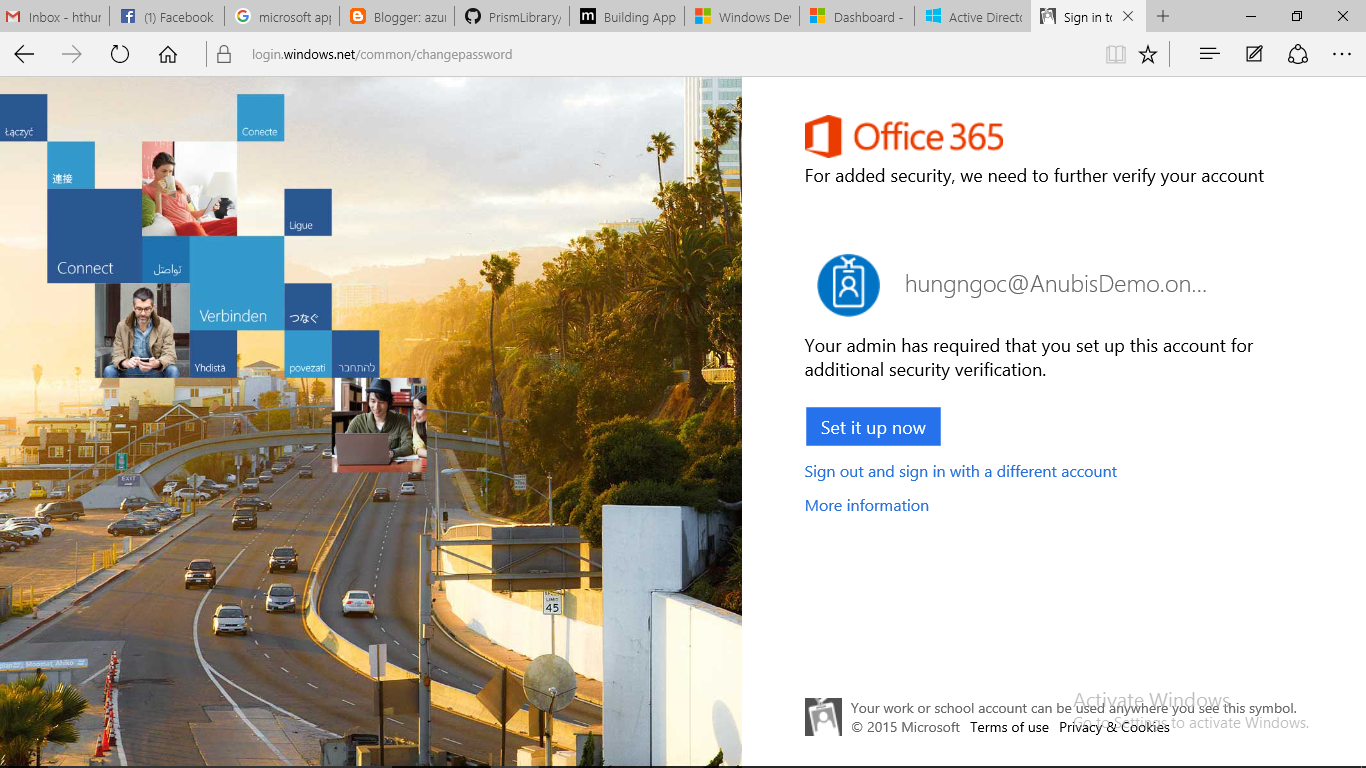Switch to the Windows Dev tab
This screenshot has width=1366, height=768.
pos(743,17)
